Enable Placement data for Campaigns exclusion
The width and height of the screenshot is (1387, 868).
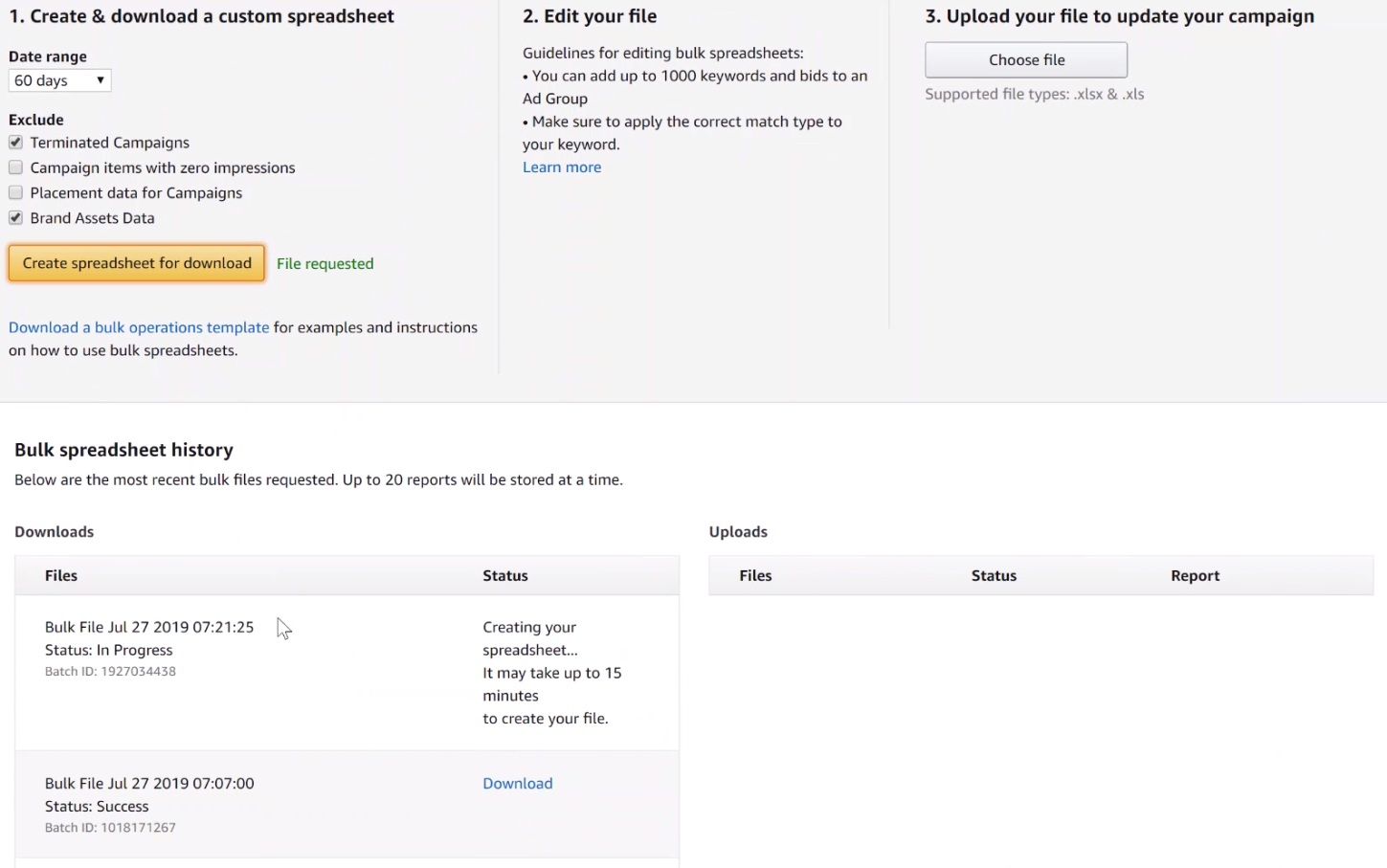click(15, 192)
